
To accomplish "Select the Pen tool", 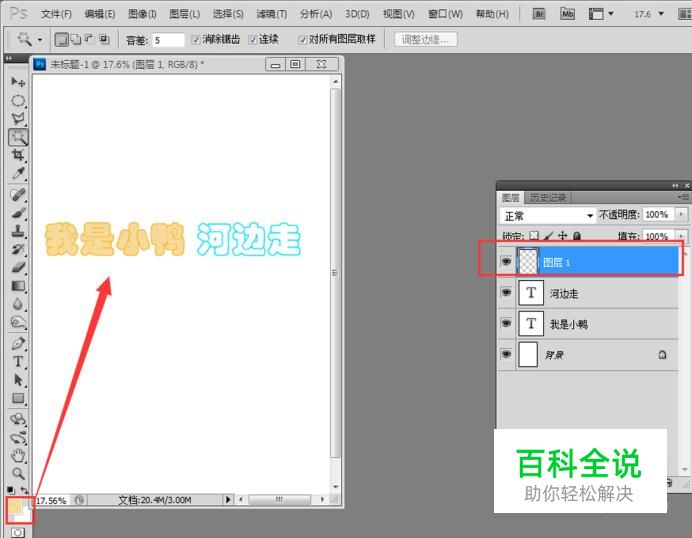I will [18, 343].
